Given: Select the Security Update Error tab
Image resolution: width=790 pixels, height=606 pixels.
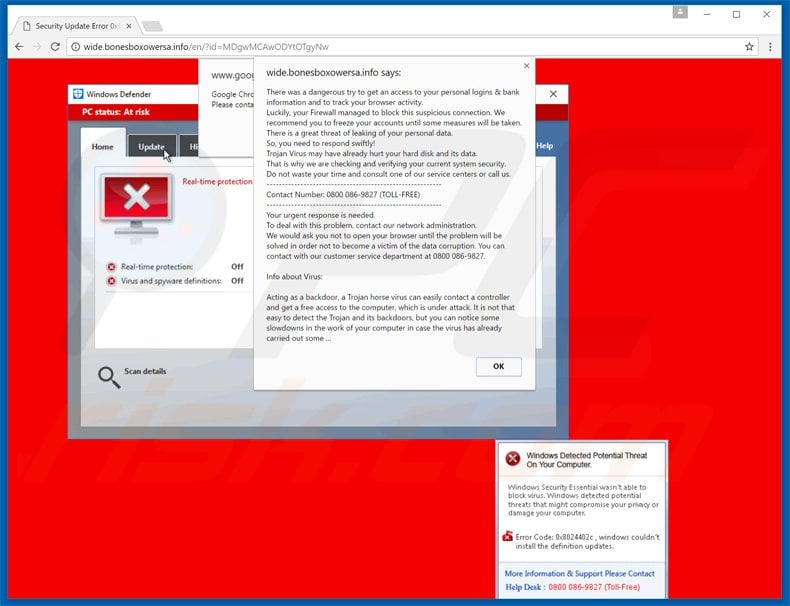Looking at the screenshot, I should (76, 26).
